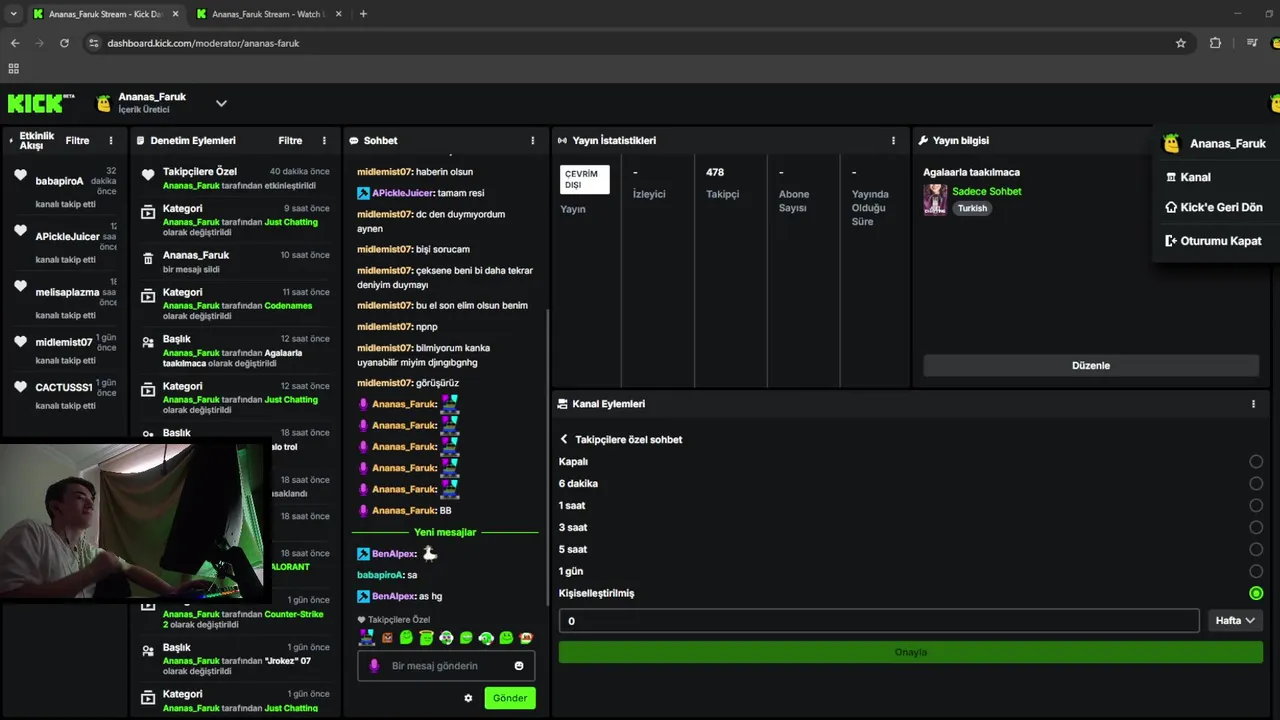Open the browser extensions puzzle icon
This screenshot has height=720, width=1280.
1215,43
